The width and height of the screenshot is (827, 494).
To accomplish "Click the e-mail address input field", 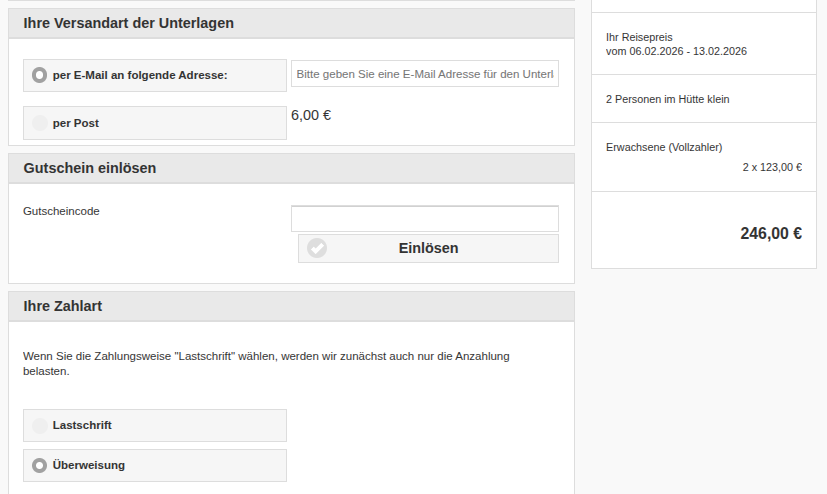I will click(424, 74).
